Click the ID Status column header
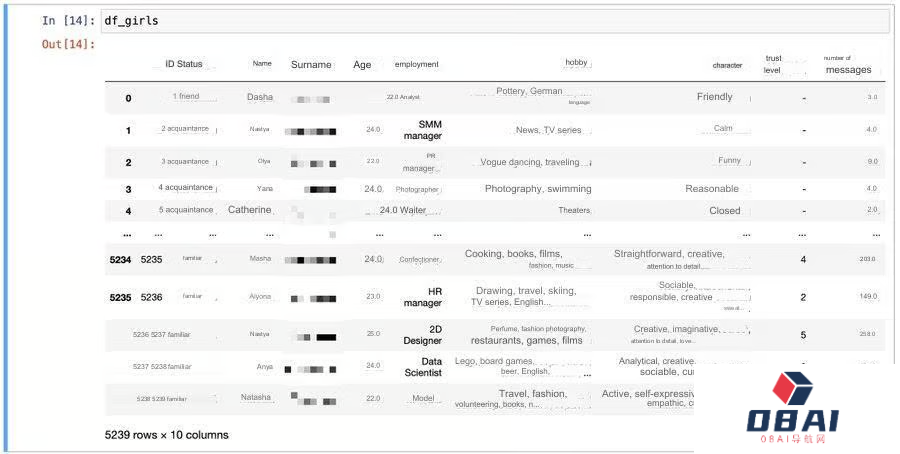Screen dimensions: 900x454 [183, 64]
